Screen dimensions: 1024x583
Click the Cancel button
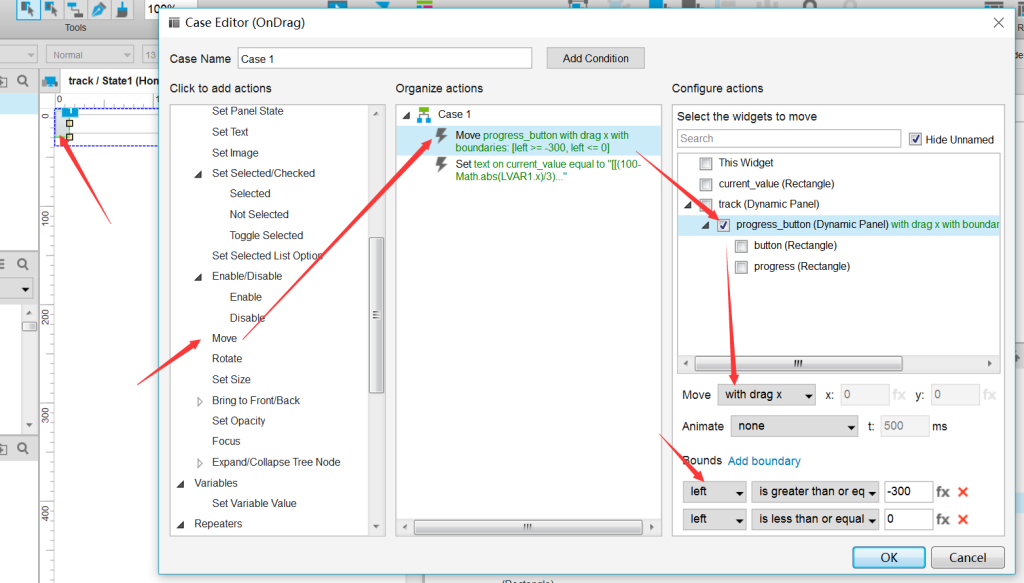(x=968, y=558)
